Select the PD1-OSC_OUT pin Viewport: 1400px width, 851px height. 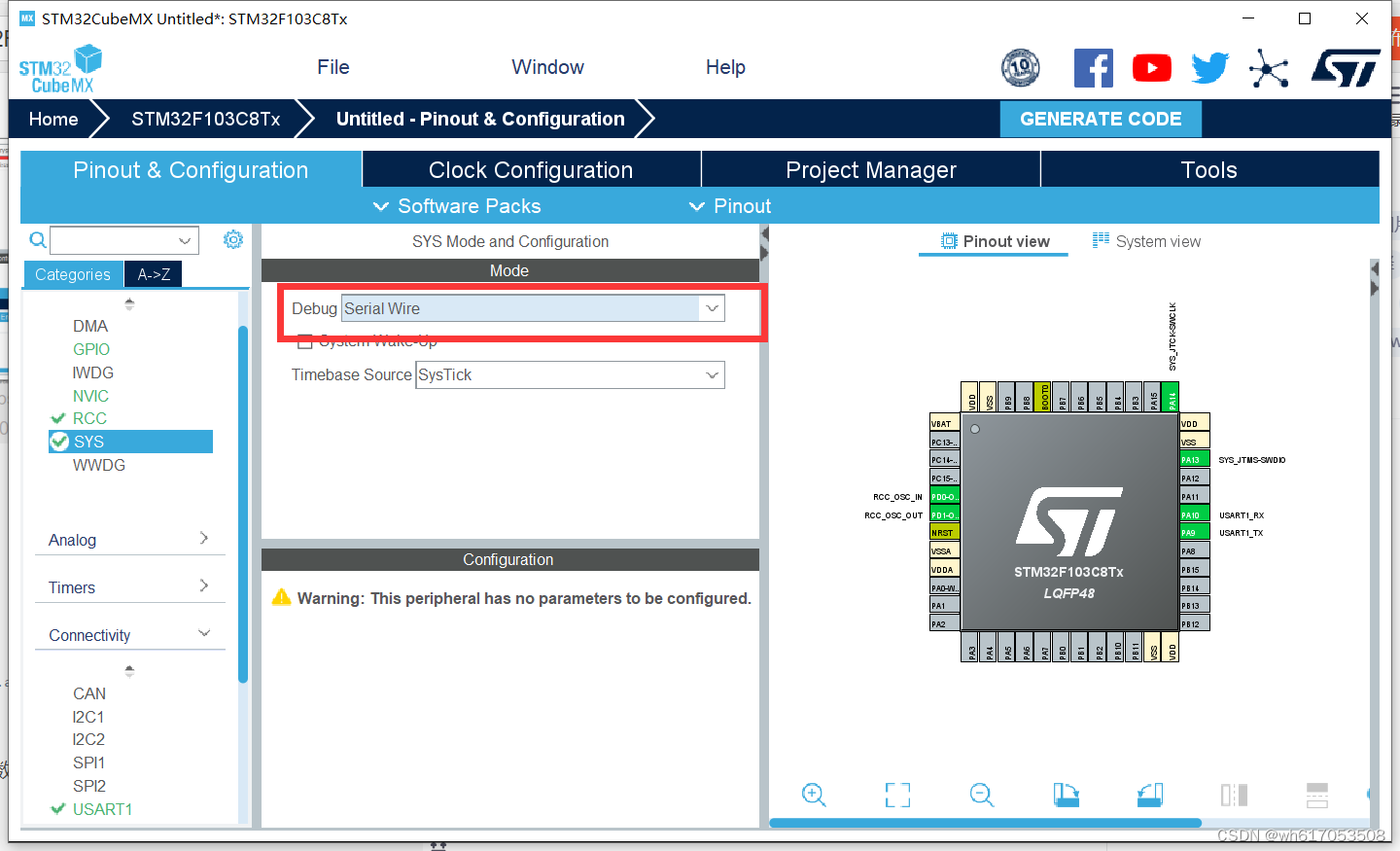pos(945,514)
